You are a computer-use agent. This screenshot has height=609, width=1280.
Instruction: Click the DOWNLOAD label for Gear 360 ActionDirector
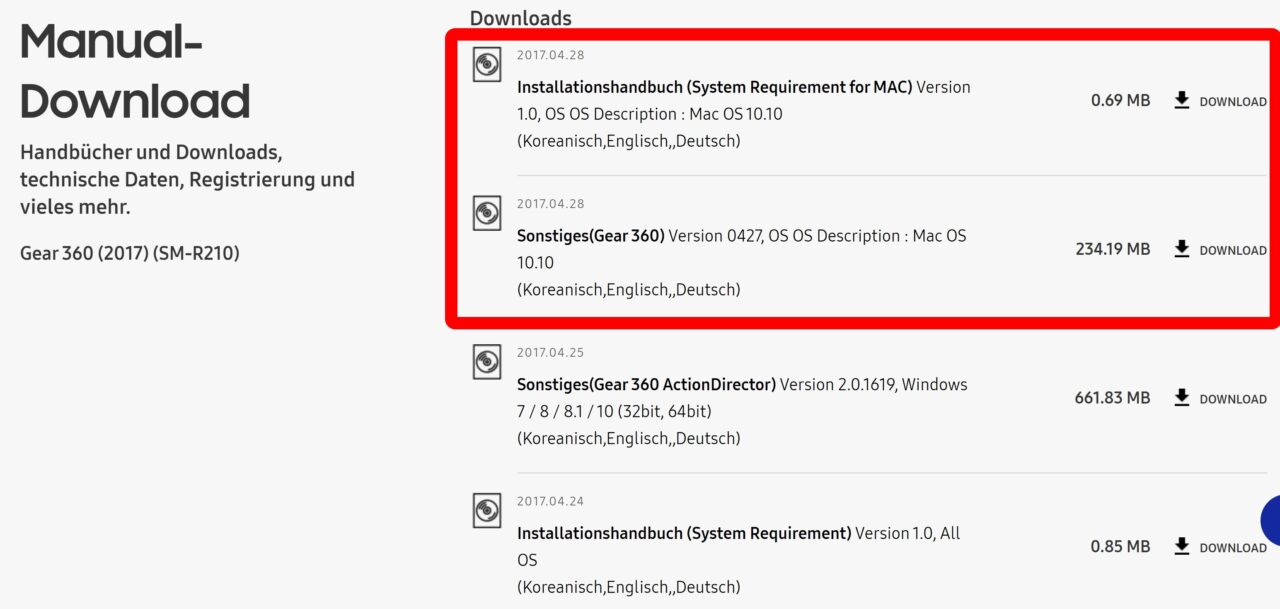pyautogui.click(x=1233, y=400)
